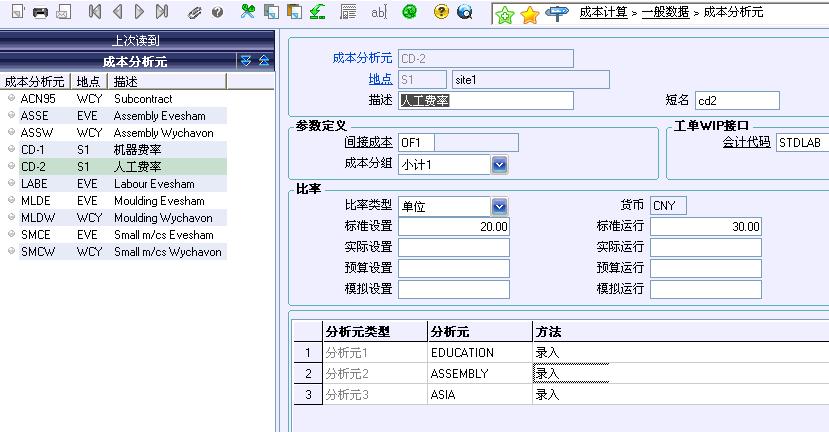Select CD-1 机器费率 row in list
The width and height of the screenshot is (829, 432).
coord(113,150)
